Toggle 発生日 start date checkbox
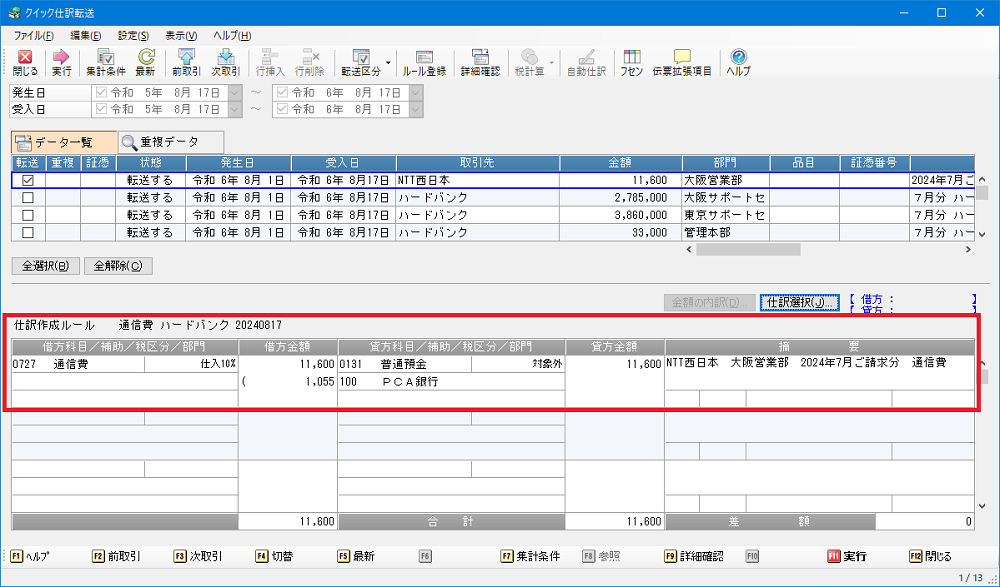This screenshot has width=1000, height=587. (101, 92)
